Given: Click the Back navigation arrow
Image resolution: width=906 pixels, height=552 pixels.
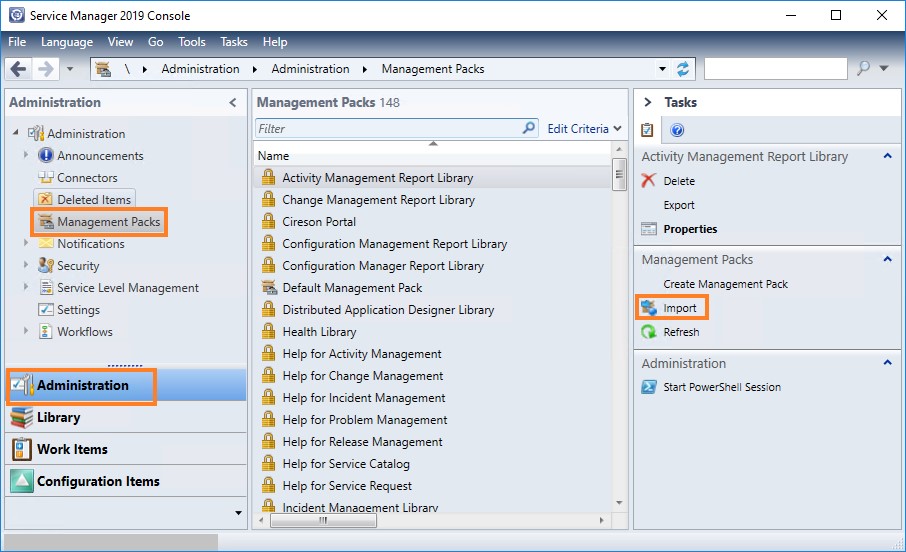Looking at the screenshot, I should click(x=18, y=69).
